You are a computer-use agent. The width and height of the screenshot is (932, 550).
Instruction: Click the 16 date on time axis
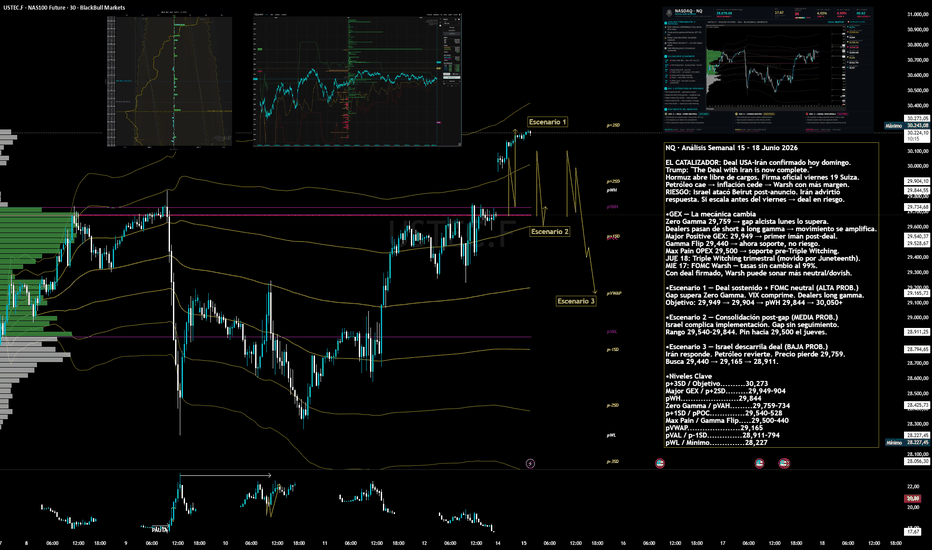(x=623, y=543)
